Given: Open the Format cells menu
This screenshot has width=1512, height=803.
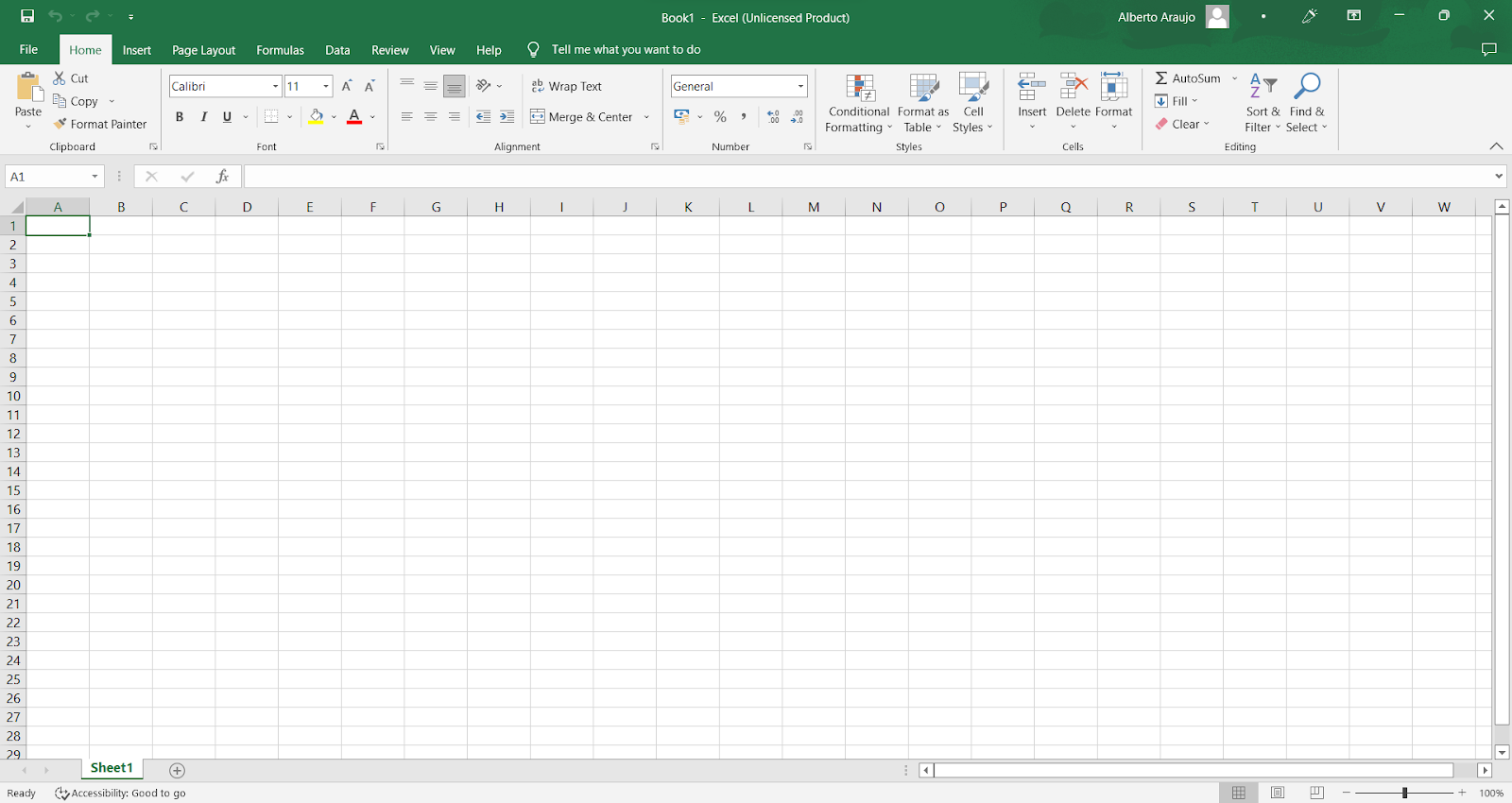Looking at the screenshot, I should (x=1113, y=102).
